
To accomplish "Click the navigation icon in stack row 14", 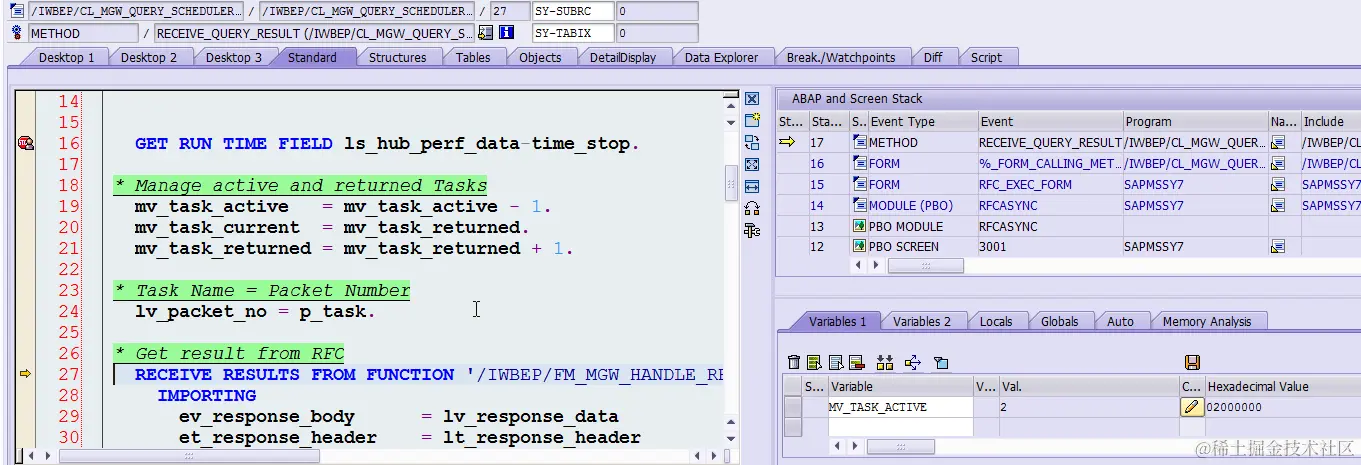I will pyautogui.click(x=1277, y=206).
